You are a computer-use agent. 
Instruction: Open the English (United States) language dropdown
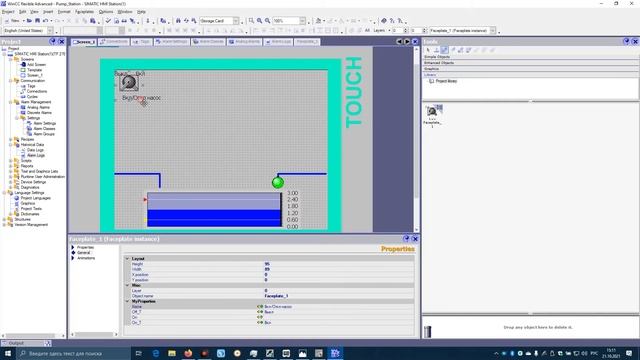pos(50,31)
